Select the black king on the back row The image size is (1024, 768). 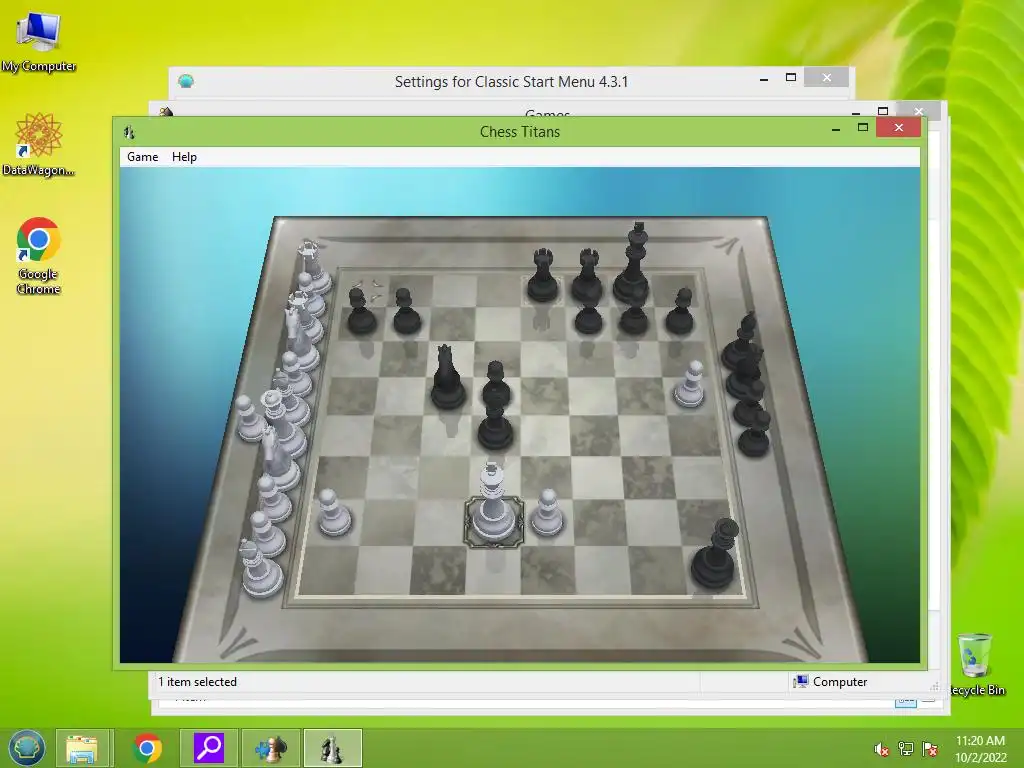[633, 264]
